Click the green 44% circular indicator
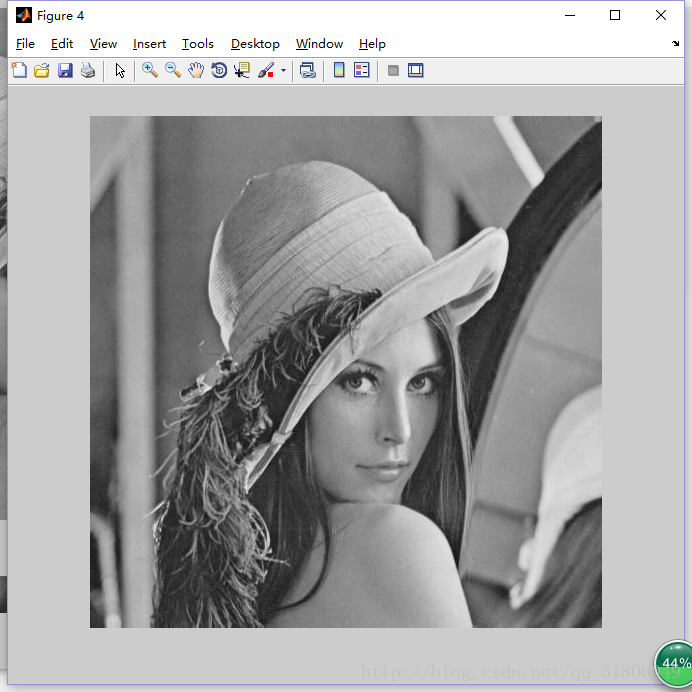The height and width of the screenshot is (692, 692). [673, 663]
